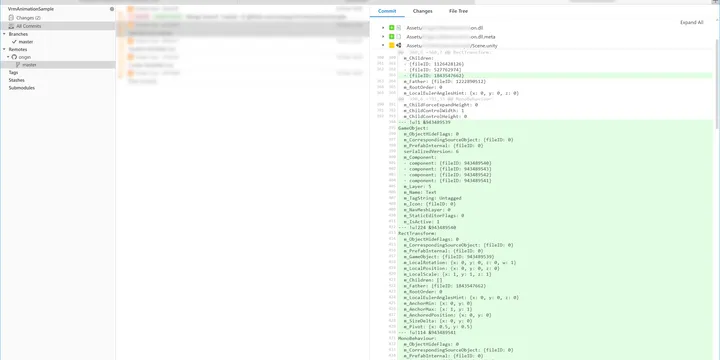Click the Changes database icon in sidebar
The image size is (720, 360).
click(x=11, y=17)
